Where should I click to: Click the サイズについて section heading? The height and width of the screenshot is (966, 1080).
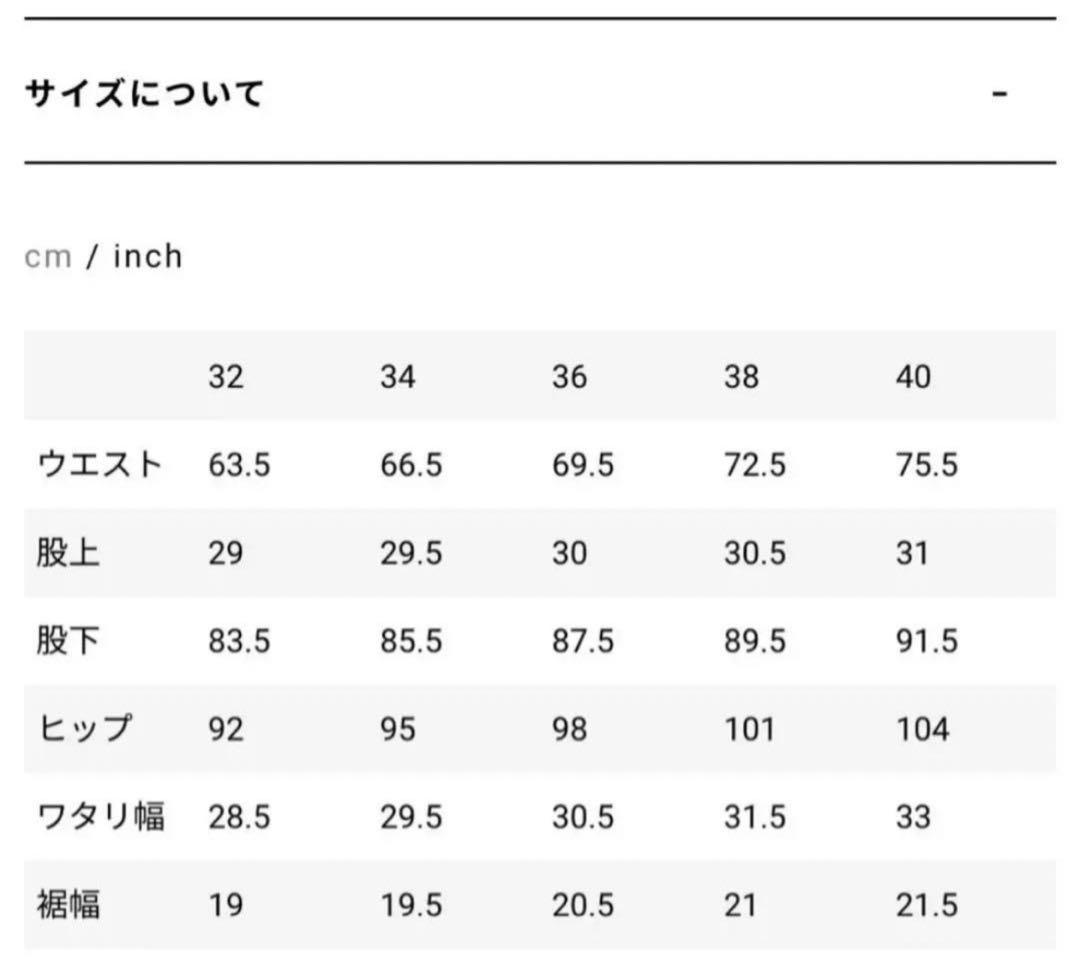pos(144,93)
